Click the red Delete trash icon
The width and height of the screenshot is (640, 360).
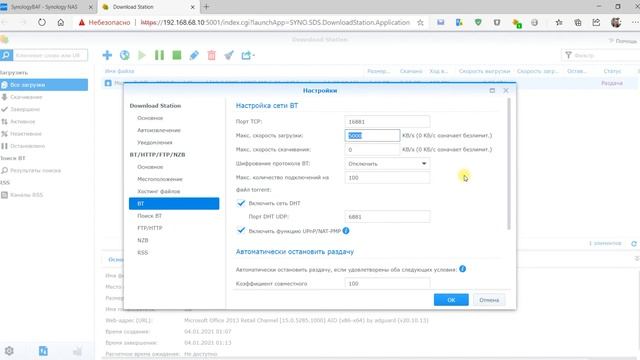pyautogui.click(x=211, y=55)
